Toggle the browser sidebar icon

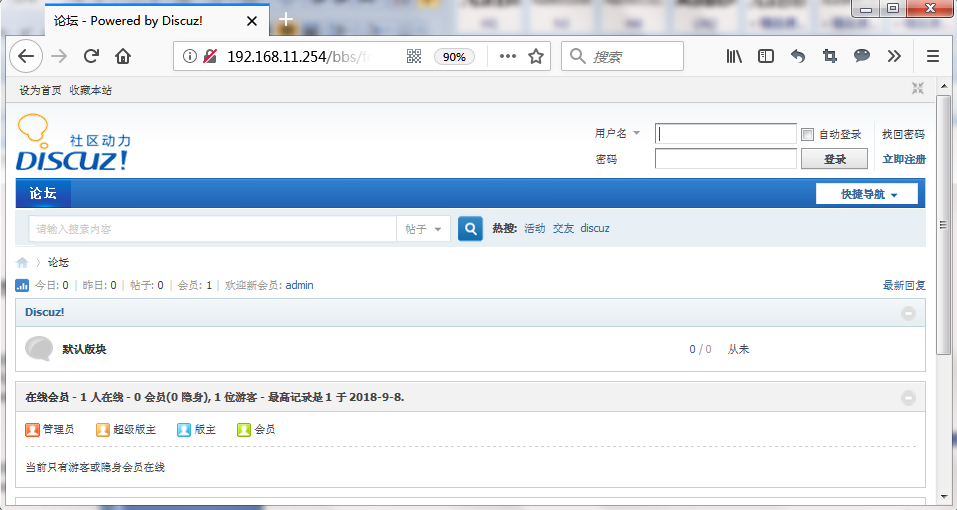pos(766,56)
